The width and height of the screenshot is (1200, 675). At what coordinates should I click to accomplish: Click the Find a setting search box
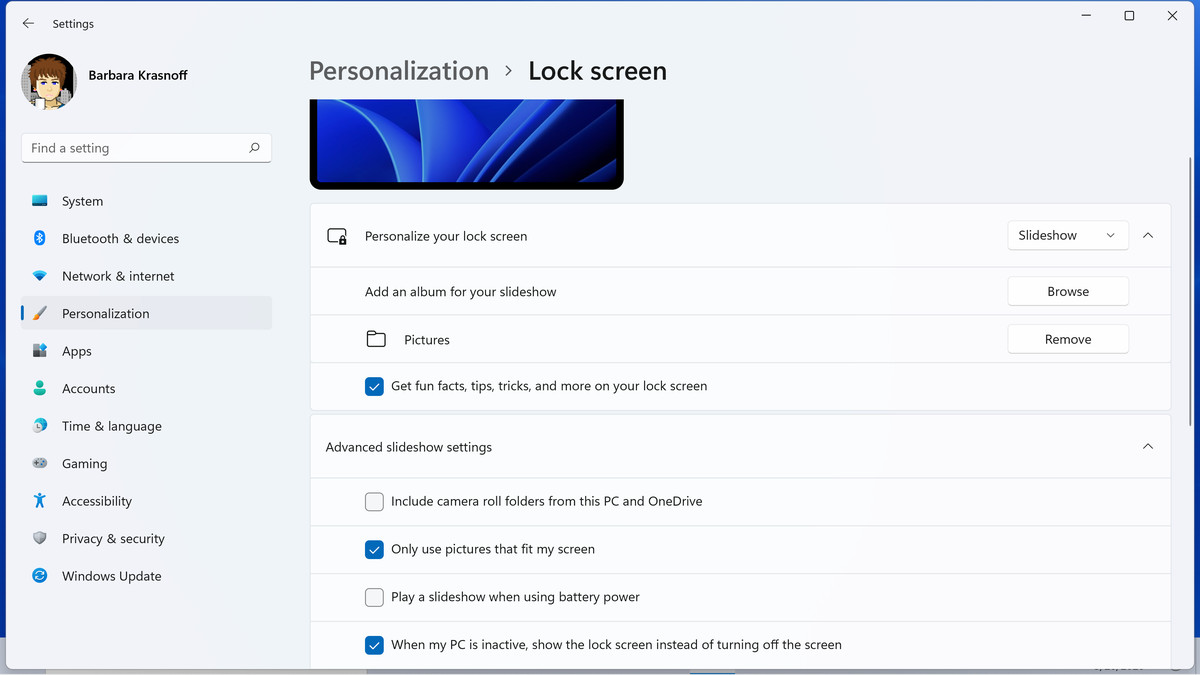146,148
